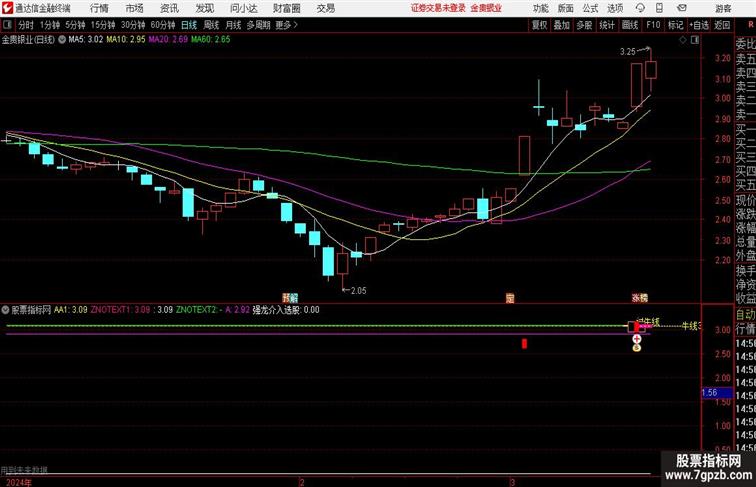The height and width of the screenshot is (487, 756).
Task: Toggle the left sidebar panel icon
Action: point(7,25)
